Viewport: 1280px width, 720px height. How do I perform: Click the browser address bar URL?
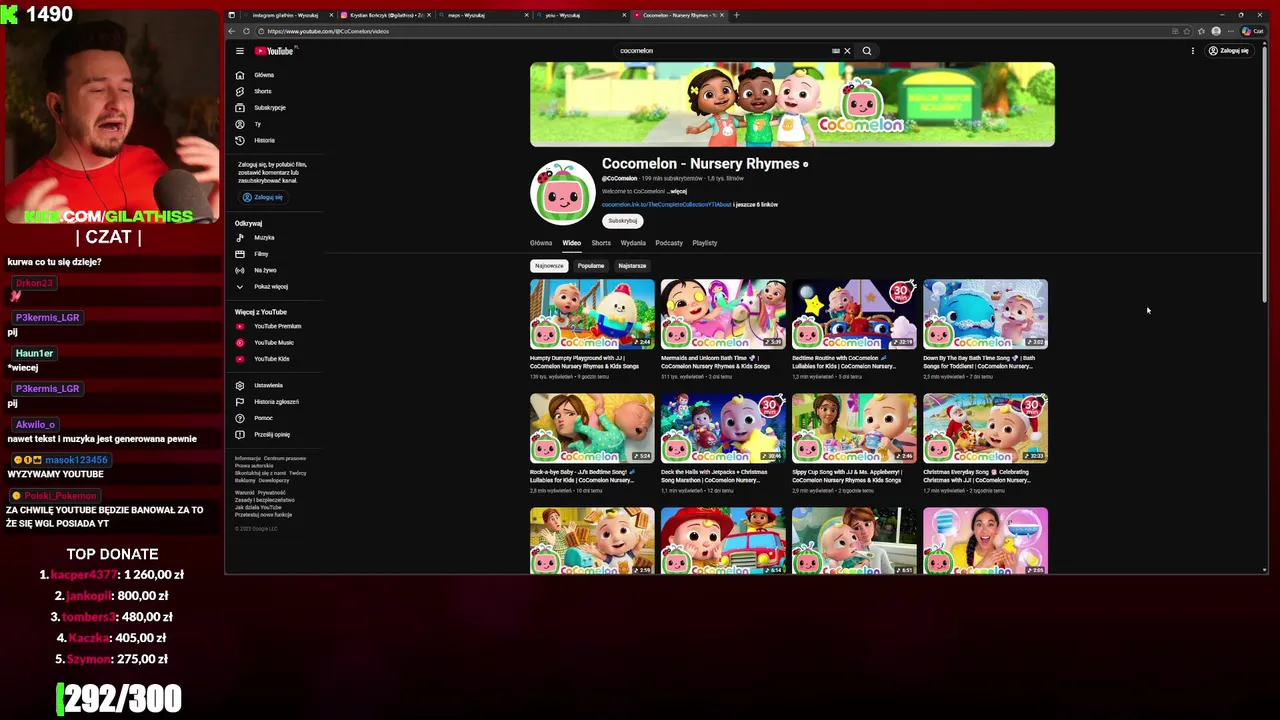point(328,31)
